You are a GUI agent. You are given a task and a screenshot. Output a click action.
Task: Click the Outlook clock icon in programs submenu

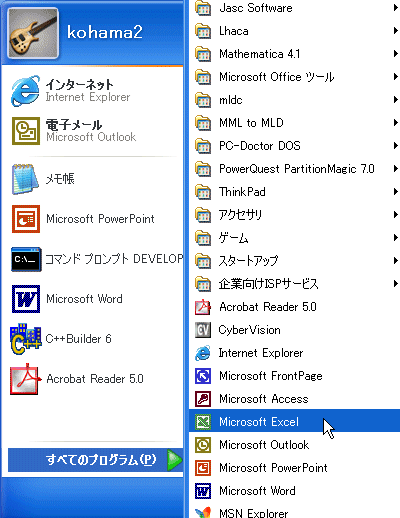tap(203, 445)
